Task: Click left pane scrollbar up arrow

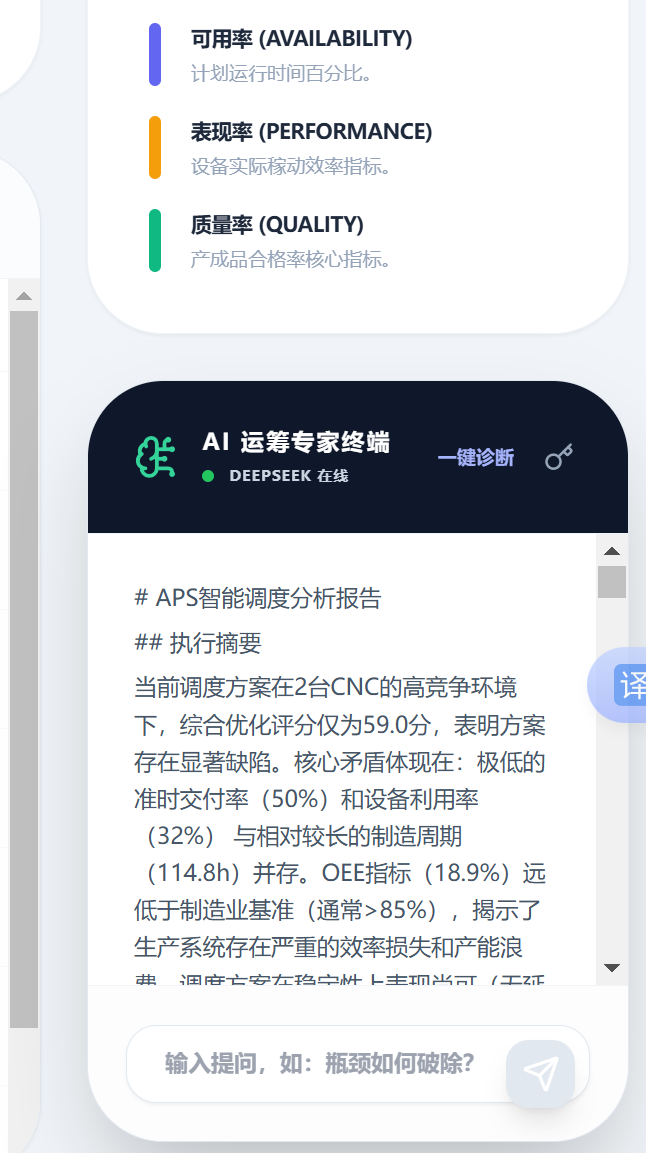Action: (x=24, y=296)
